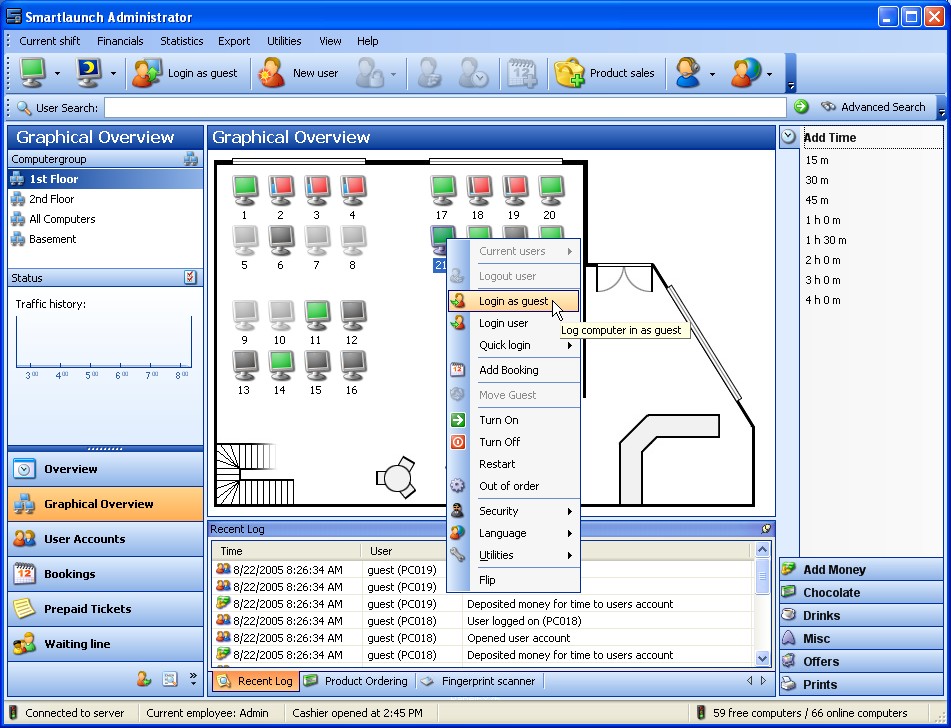The height and width of the screenshot is (728, 951).
Task: Click Recent Log scrollbar down arrow
Action: (762, 658)
